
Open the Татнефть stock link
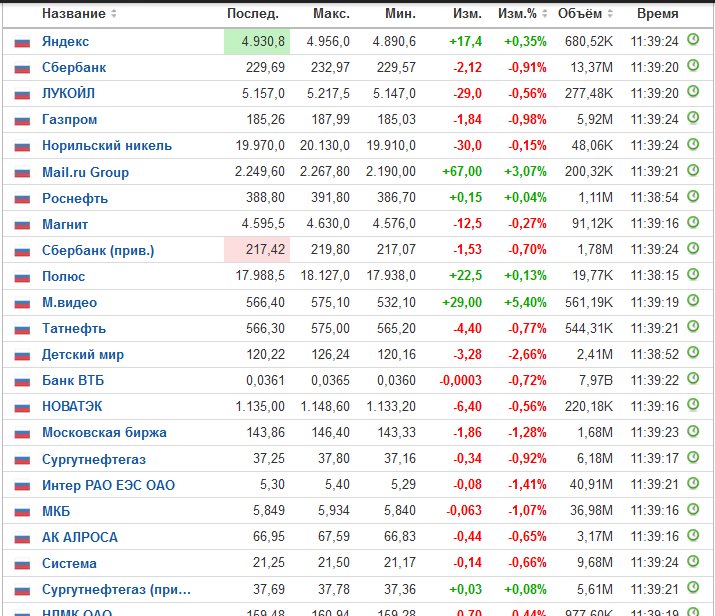pyautogui.click(x=74, y=328)
